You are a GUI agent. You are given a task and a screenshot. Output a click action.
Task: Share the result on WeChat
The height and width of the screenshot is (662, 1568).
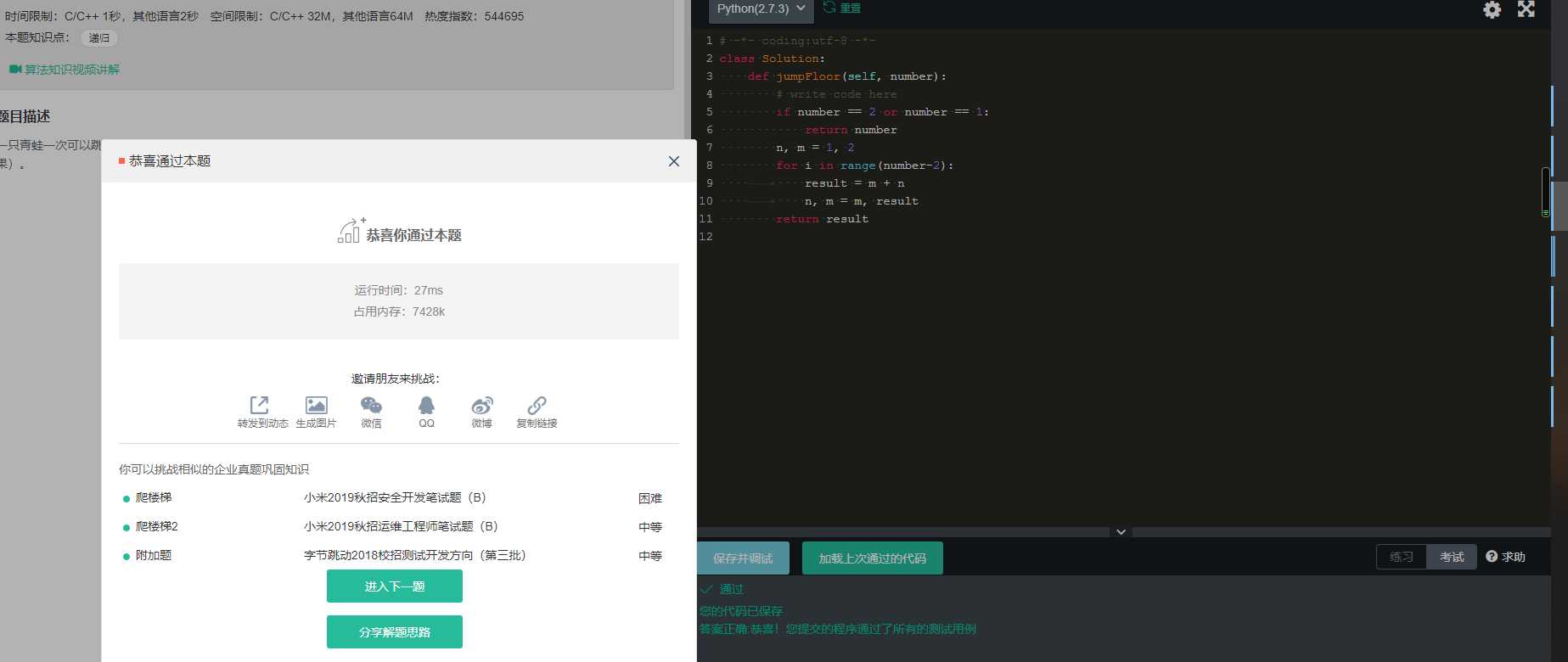pyautogui.click(x=371, y=406)
